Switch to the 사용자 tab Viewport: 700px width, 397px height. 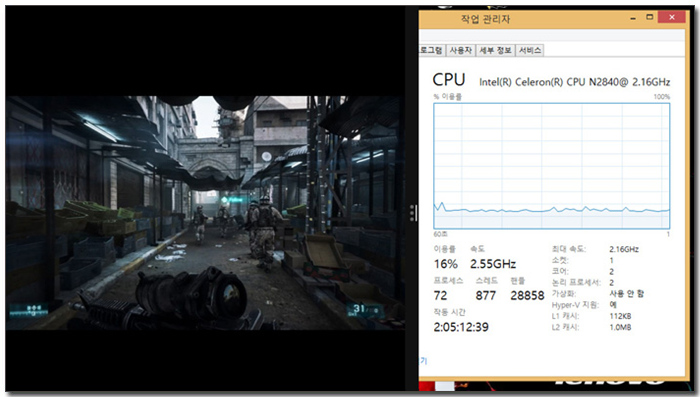coord(460,50)
